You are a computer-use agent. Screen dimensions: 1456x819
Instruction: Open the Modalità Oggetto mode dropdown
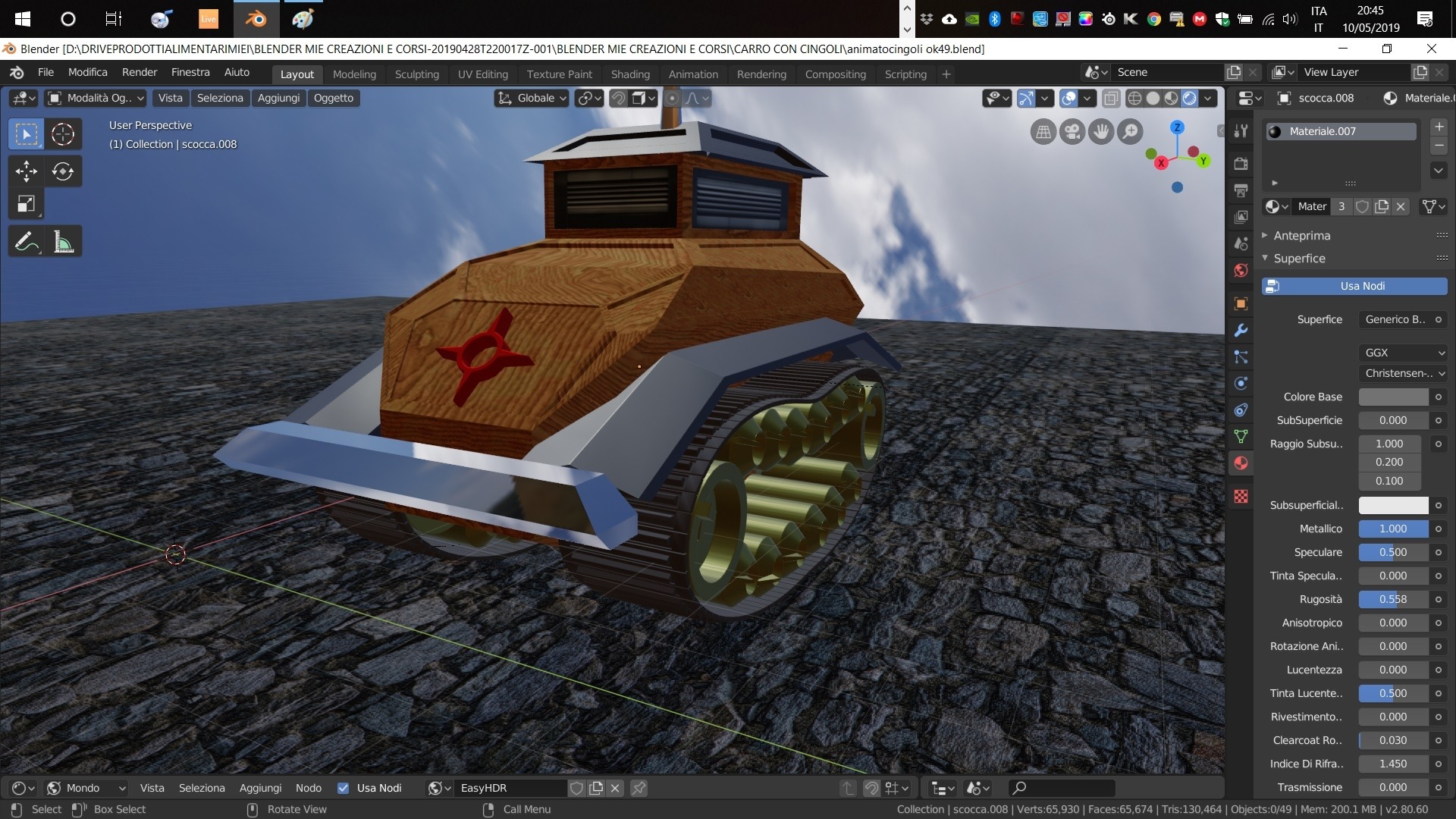click(x=96, y=98)
